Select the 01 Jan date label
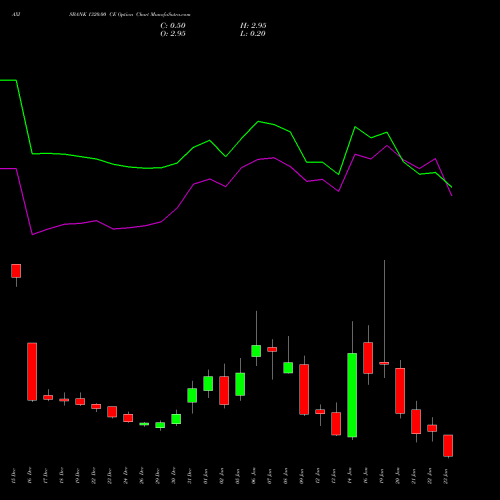500x500 pixels. (206, 476)
